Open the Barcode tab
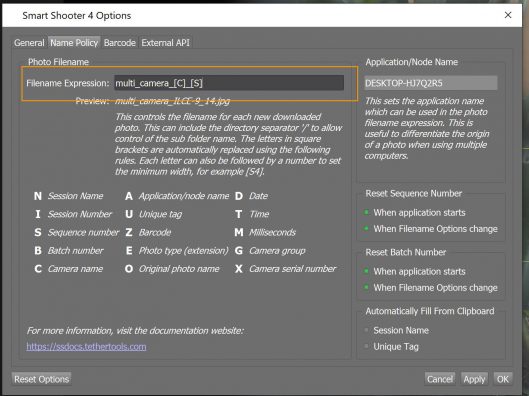The image size is (529, 396). [x=119, y=43]
